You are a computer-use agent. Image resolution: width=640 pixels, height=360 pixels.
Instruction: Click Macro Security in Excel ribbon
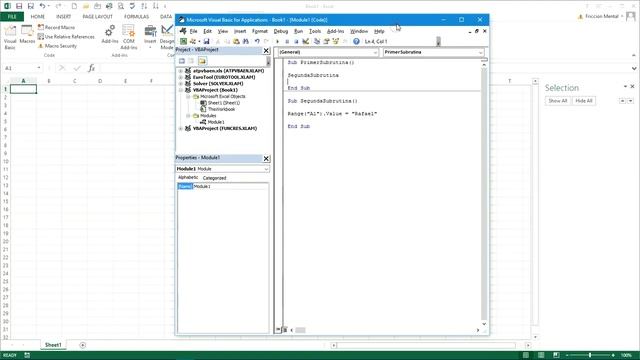(x=58, y=46)
